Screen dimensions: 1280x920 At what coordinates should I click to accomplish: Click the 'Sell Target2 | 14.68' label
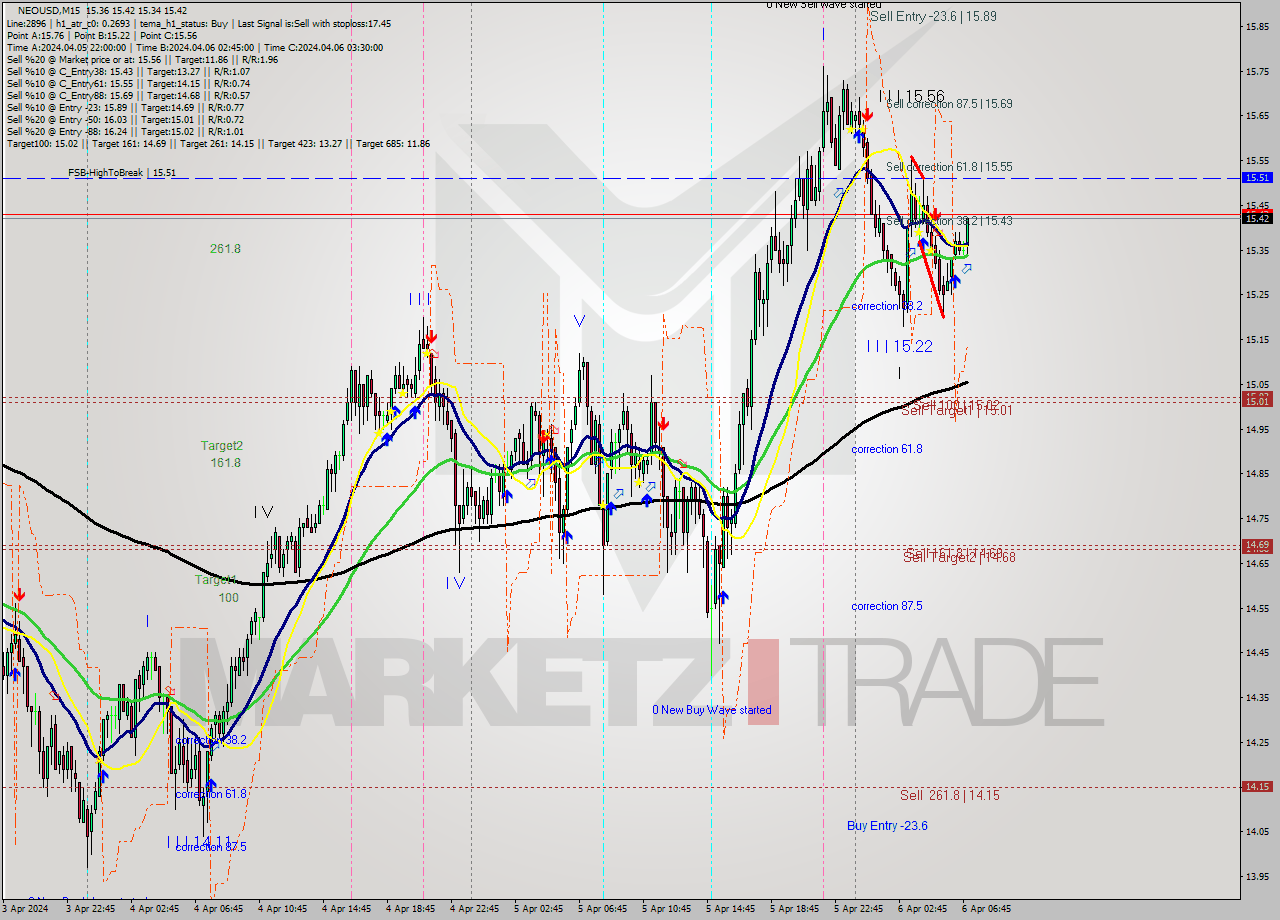tap(960, 557)
